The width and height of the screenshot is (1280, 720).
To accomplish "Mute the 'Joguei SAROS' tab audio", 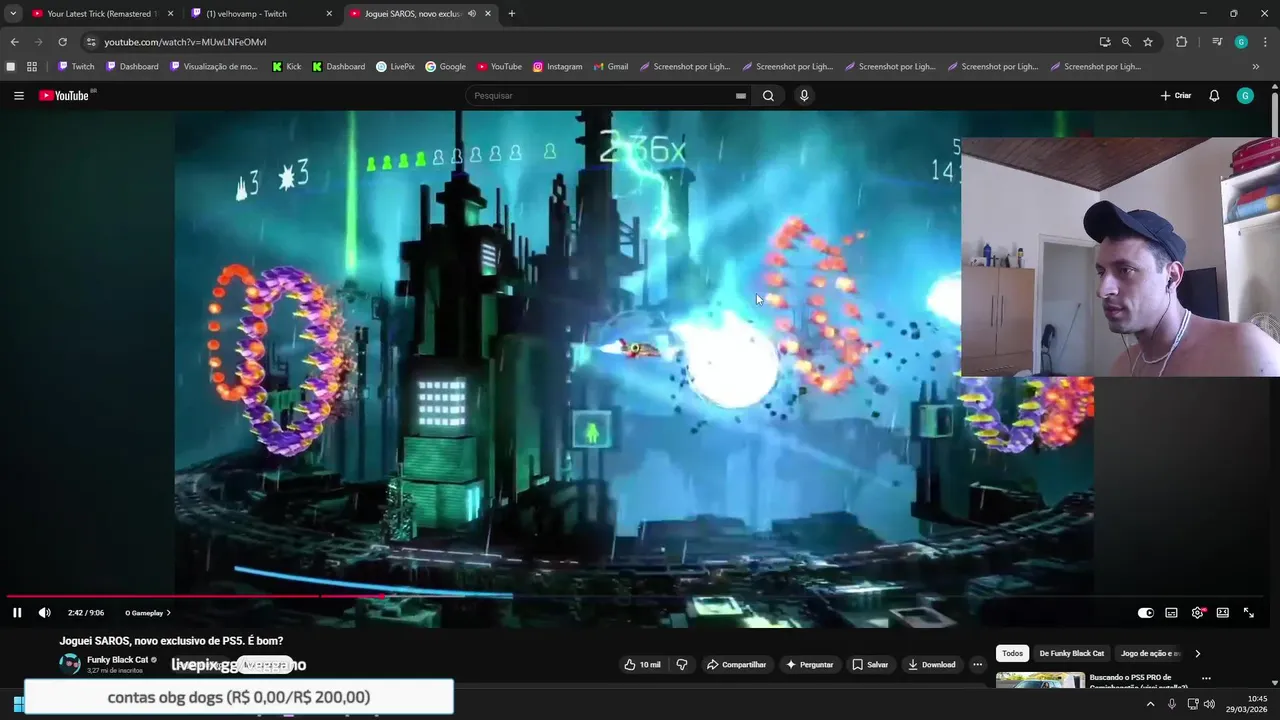I will point(472,14).
